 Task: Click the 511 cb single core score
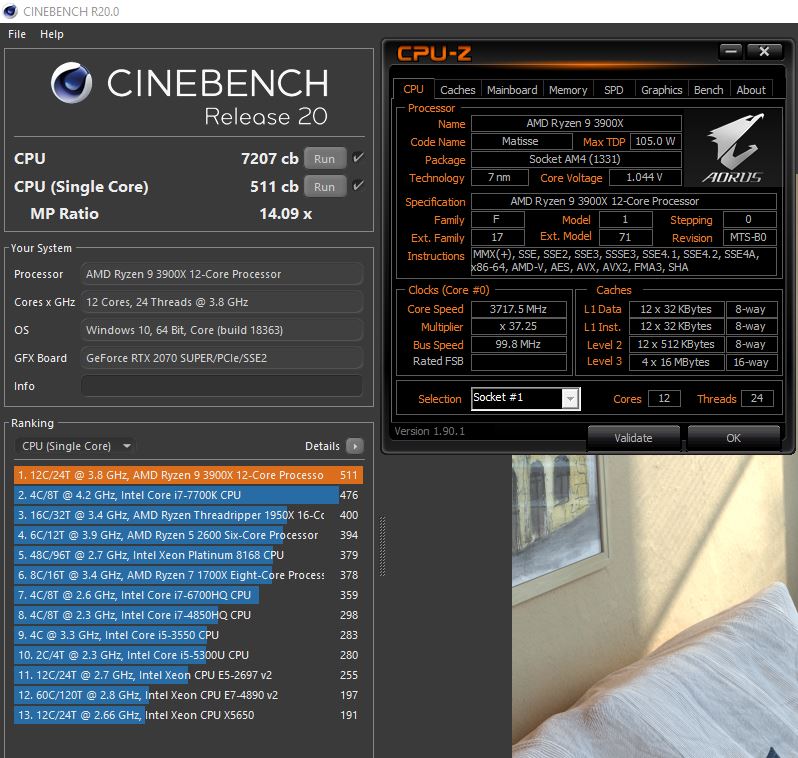pyautogui.click(x=274, y=186)
